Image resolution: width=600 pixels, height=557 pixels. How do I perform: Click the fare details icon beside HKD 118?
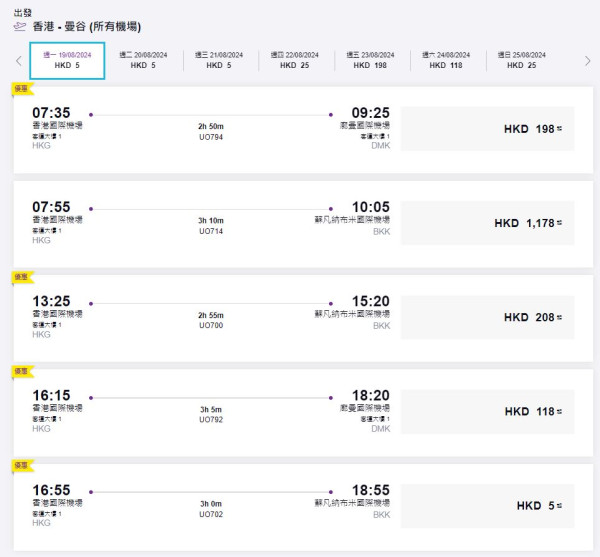click(559, 412)
